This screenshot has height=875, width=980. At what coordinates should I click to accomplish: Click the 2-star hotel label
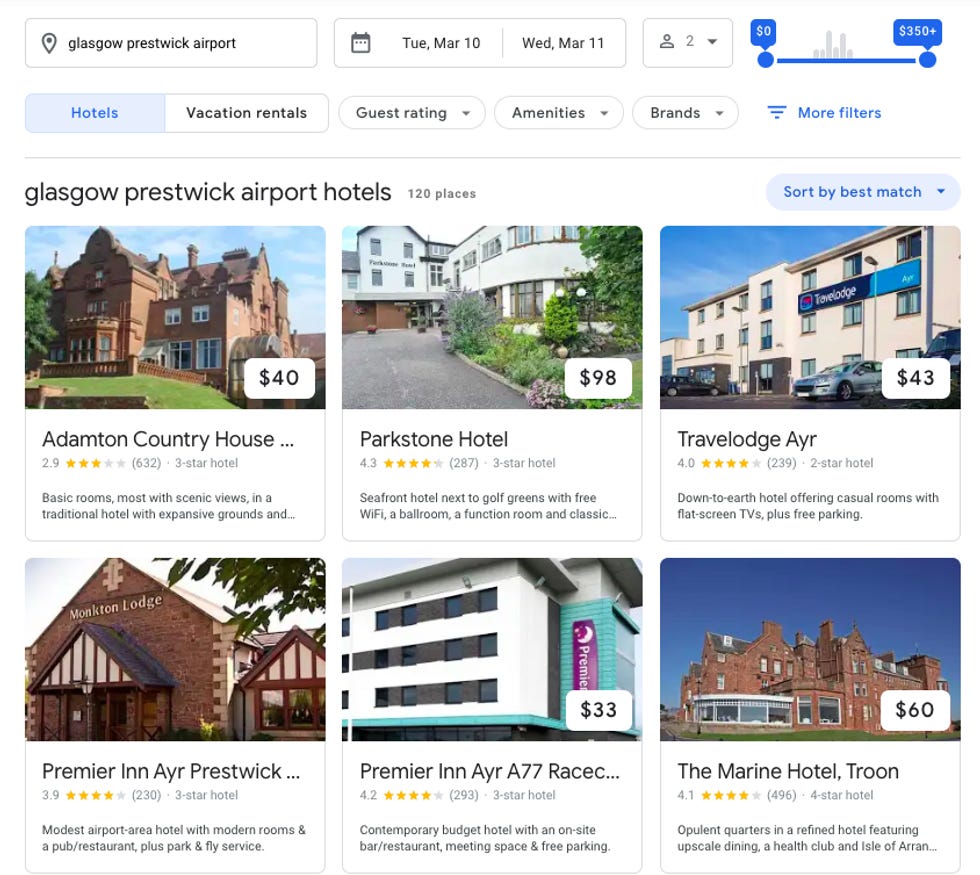[x=842, y=463]
